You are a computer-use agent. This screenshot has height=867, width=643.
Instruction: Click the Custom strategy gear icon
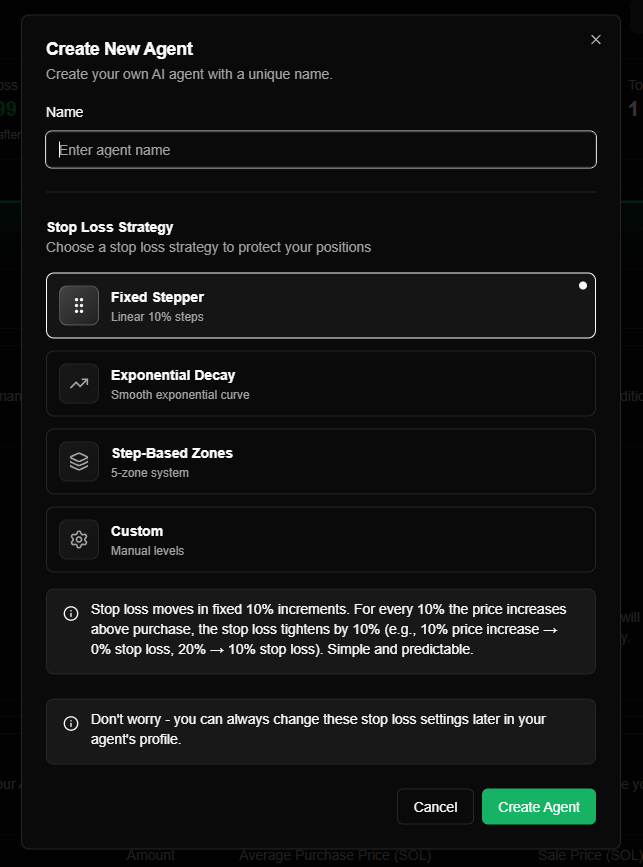point(78,539)
